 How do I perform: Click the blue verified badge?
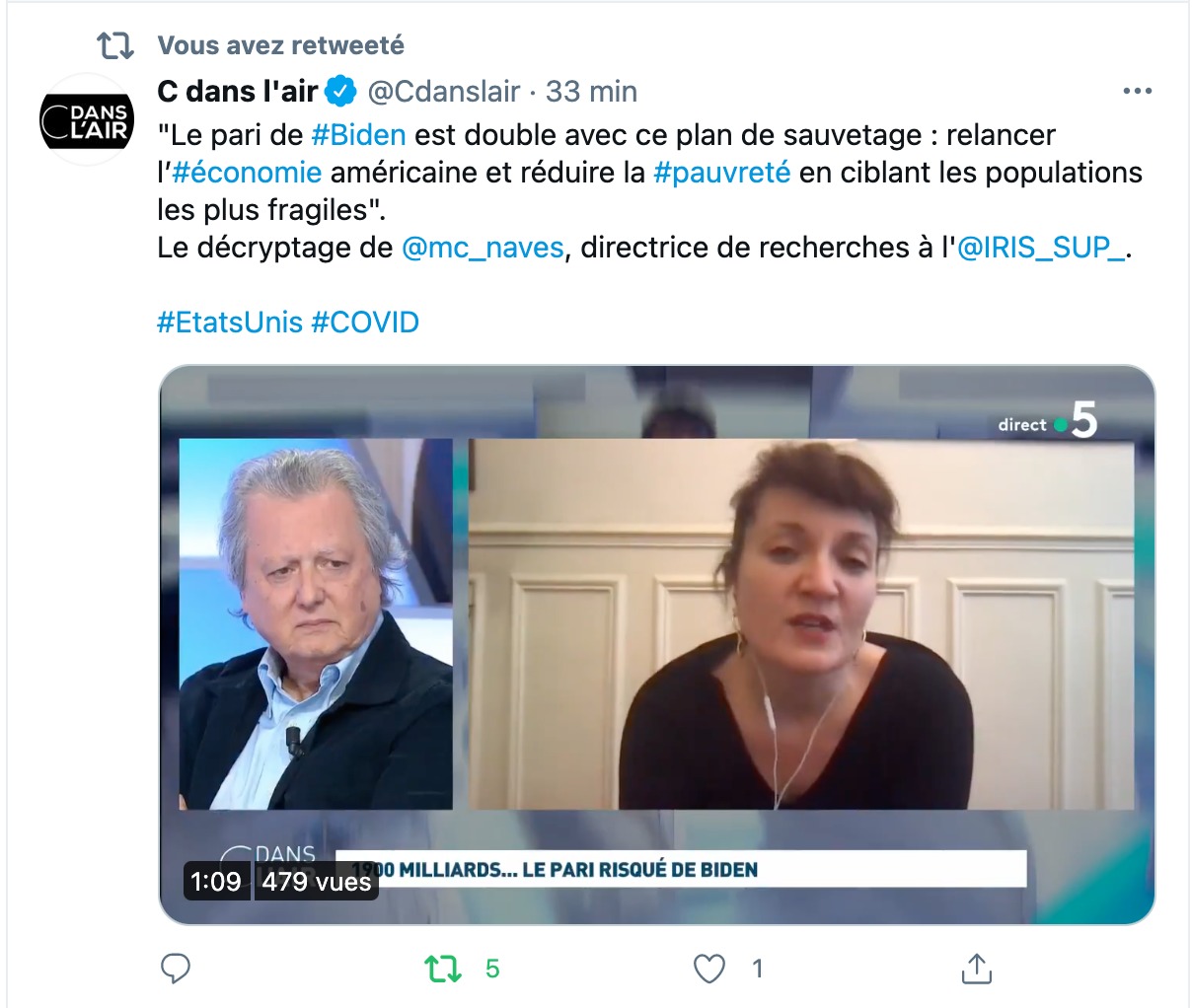[x=342, y=92]
